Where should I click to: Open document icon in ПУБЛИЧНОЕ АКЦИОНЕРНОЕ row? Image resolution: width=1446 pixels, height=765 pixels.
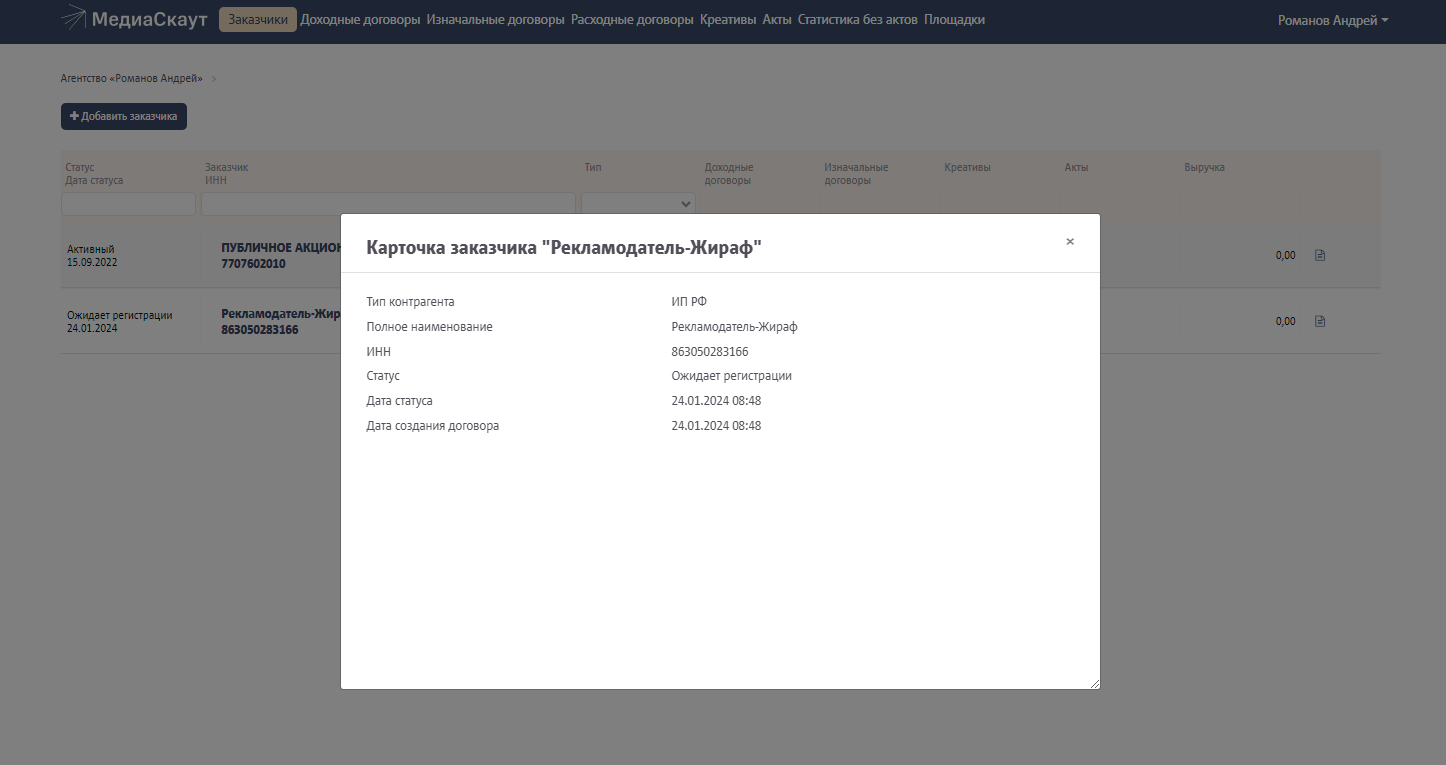[x=1320, y=255]
